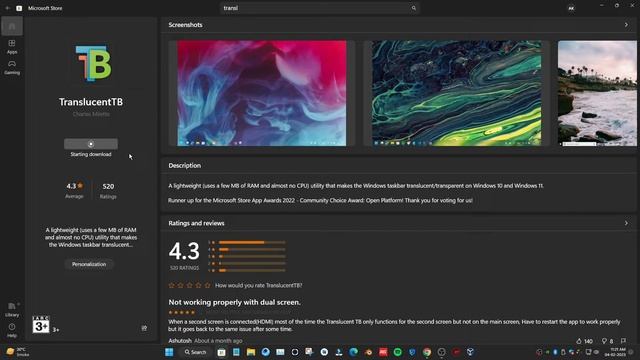Viewport: 640px width, 360px height.
Task: Open the Gaming section in the sidebar
Action: pos(12,67)
